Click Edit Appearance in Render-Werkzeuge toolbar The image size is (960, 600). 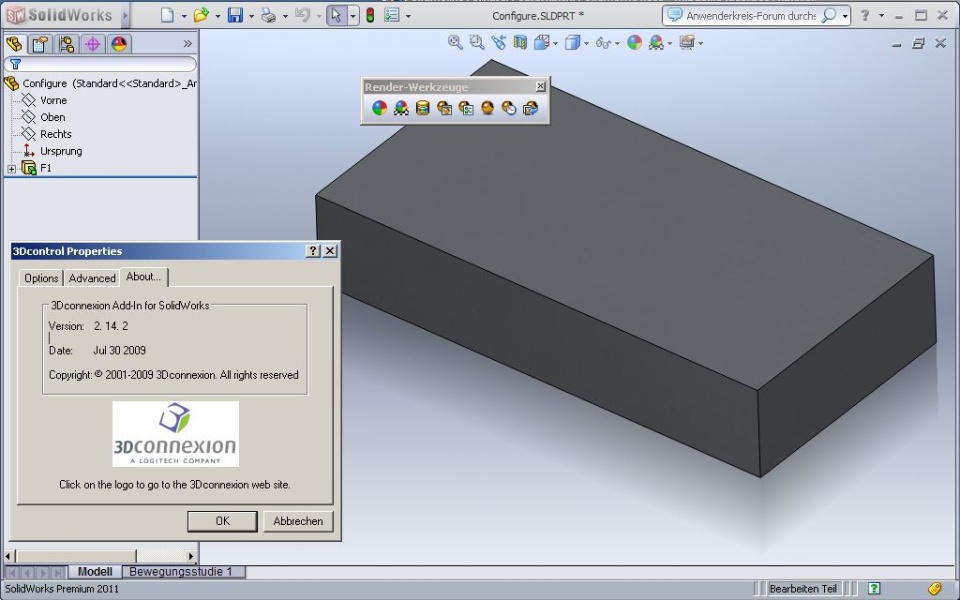[x=380, y=108]
